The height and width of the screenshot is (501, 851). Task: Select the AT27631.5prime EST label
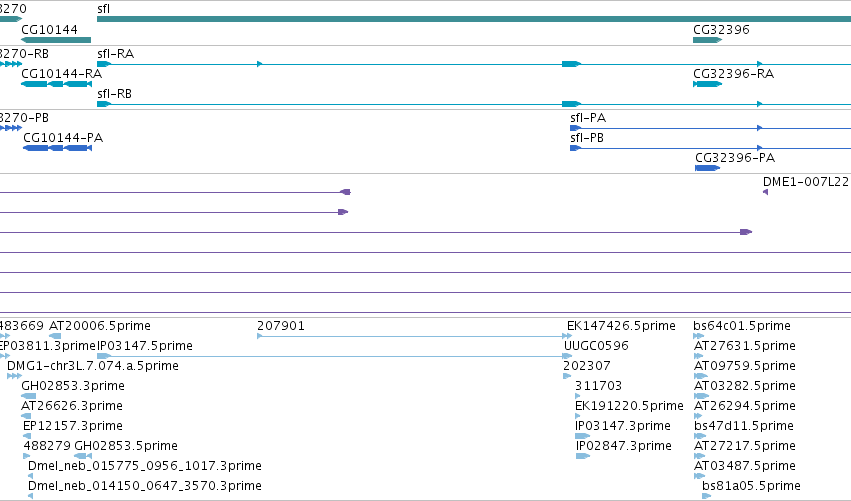click(x=745, y=346)
